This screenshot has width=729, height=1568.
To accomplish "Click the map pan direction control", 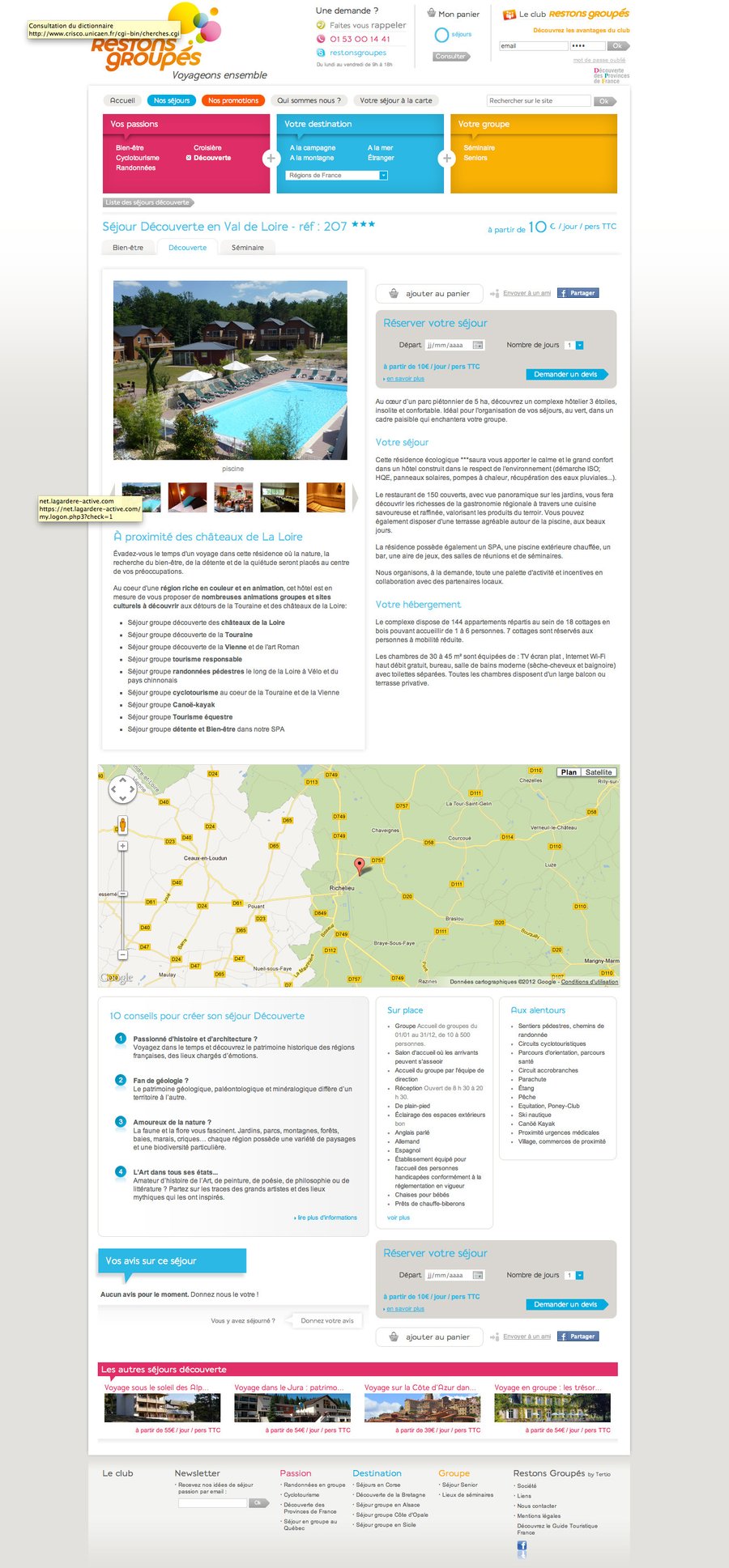I will tap(122, 788).
